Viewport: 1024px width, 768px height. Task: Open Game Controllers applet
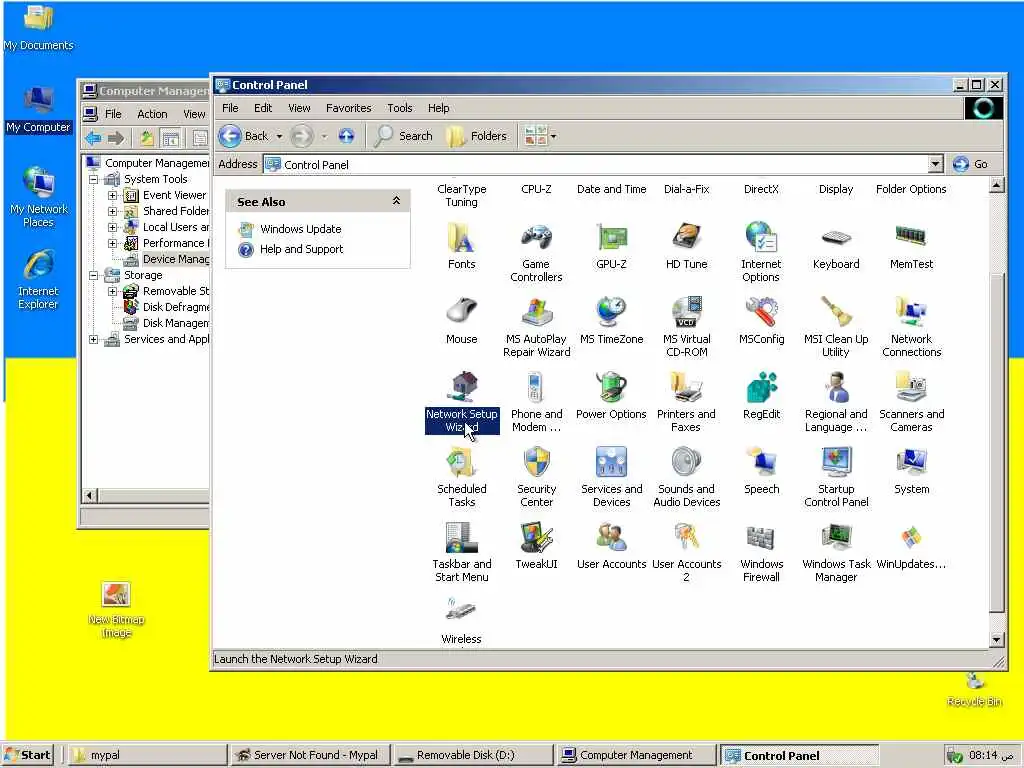(536, 238)
